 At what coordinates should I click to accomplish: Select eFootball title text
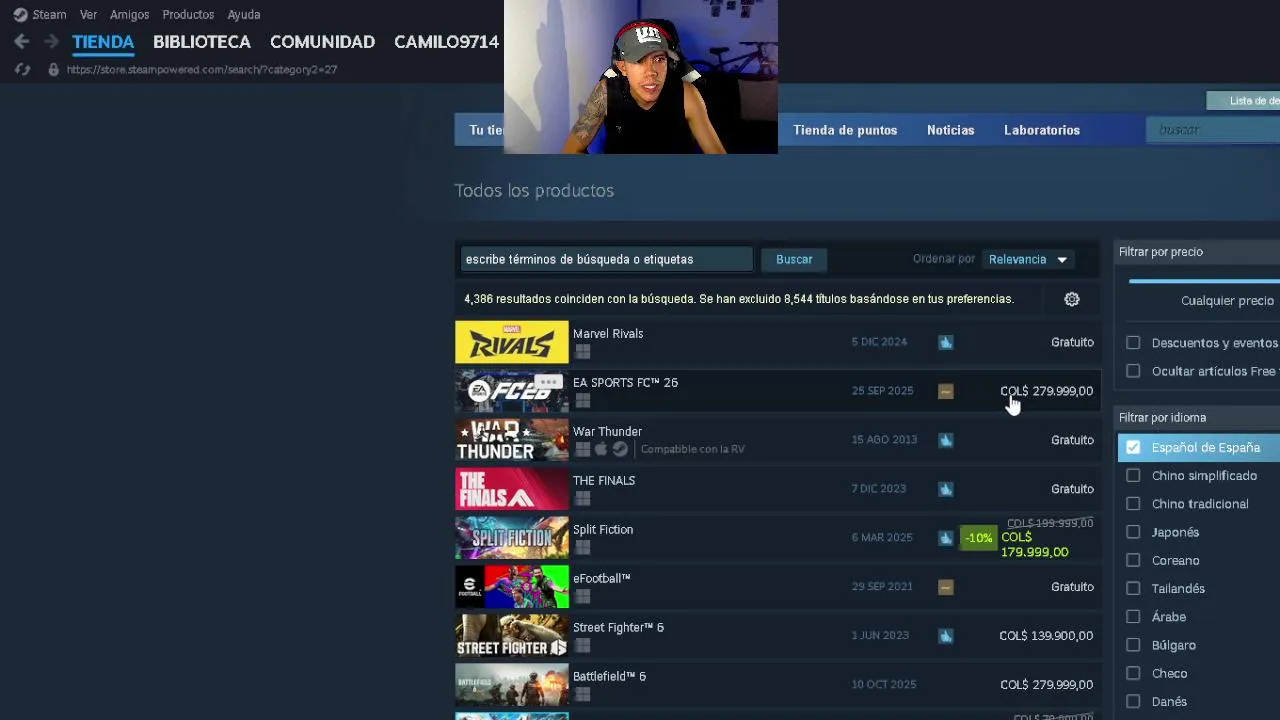click(601, 578)
